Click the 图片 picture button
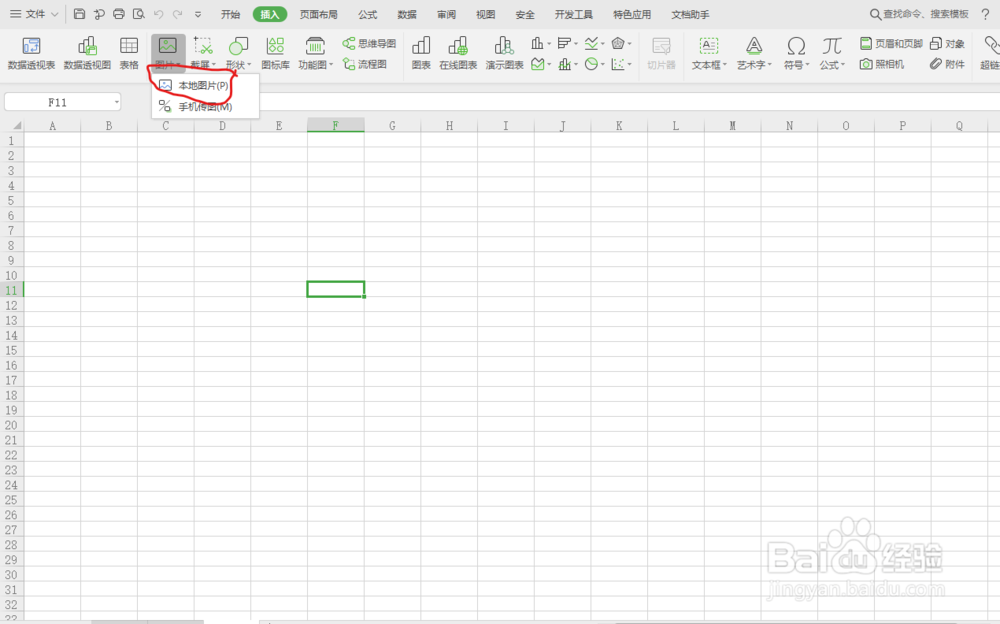1000x624 pixels. pyautogui.click(x=168, y=53)
